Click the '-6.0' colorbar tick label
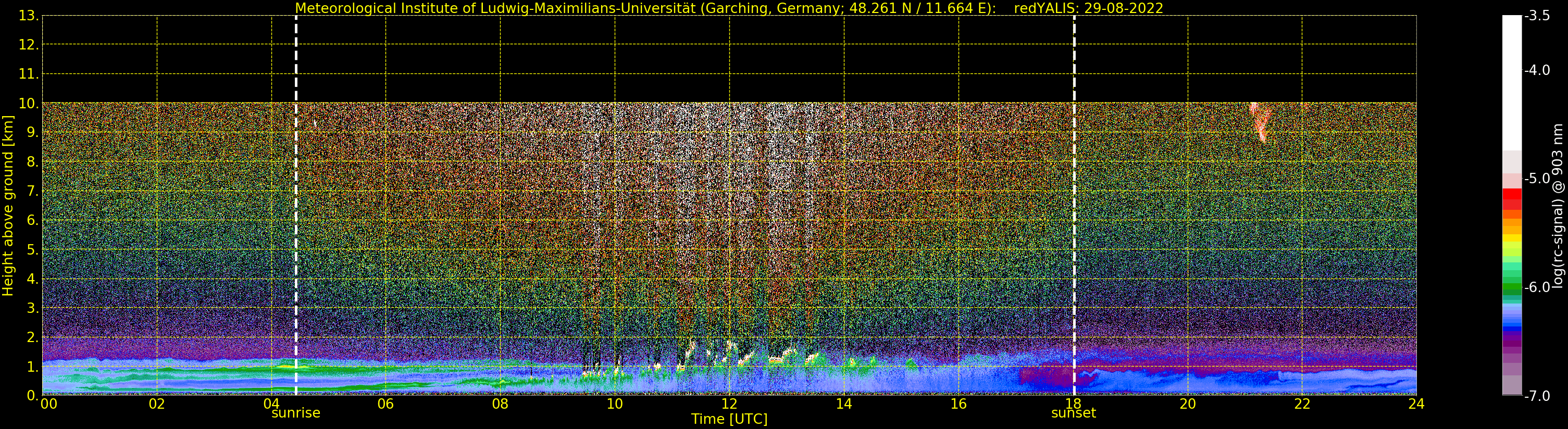This screenshot has height=429, width=1568. pyautogui.click(x=1537, y=287)
